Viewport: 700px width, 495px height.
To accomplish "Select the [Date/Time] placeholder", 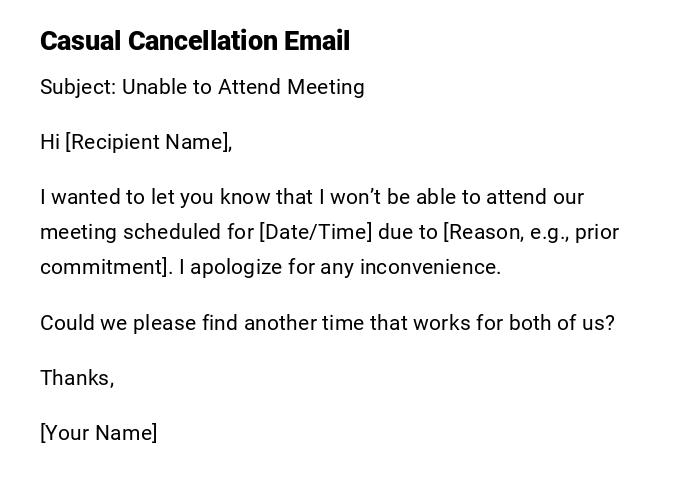I will tap(315, 232).
